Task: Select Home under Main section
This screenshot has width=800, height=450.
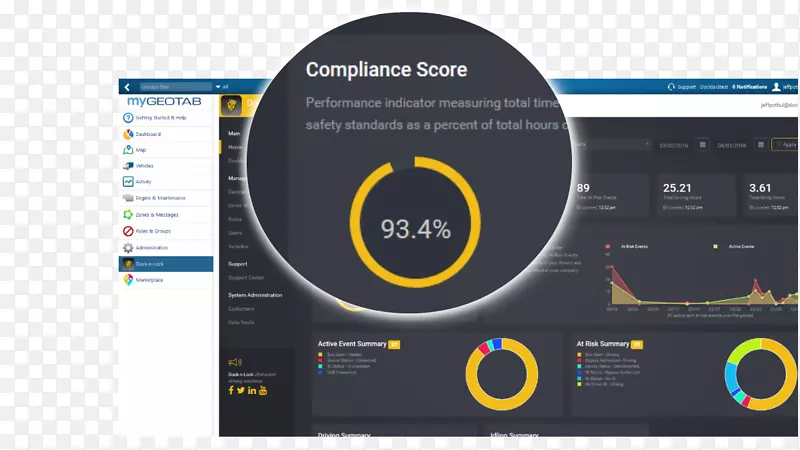Action: pyautogui.click(x=235, y=147)
